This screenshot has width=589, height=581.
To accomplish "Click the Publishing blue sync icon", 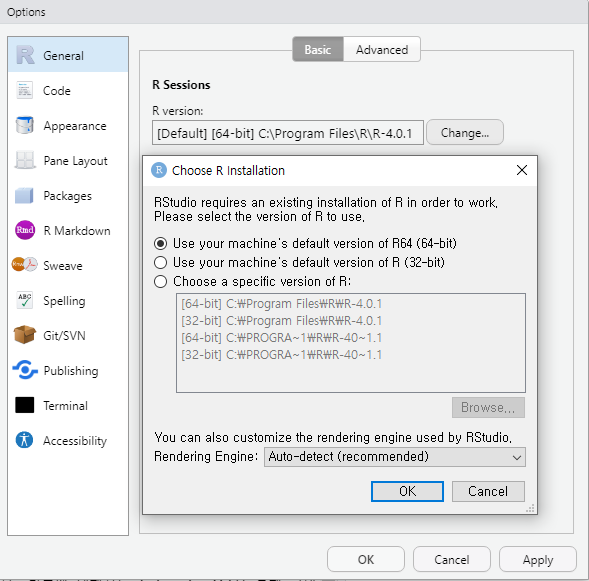I will coord(25,370).
